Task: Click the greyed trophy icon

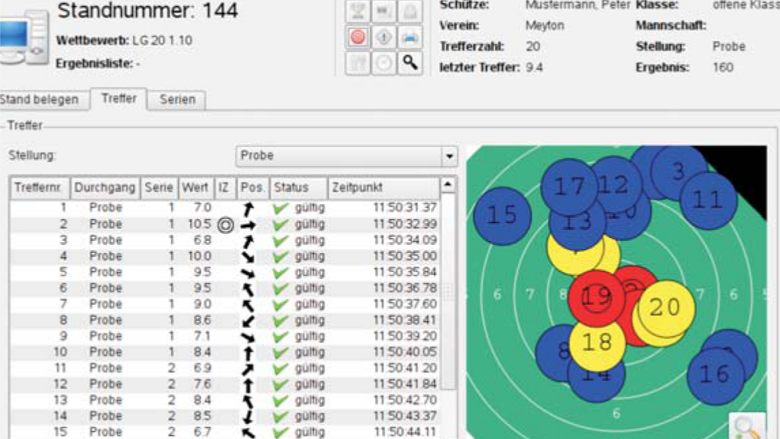Action: point(358,11)
